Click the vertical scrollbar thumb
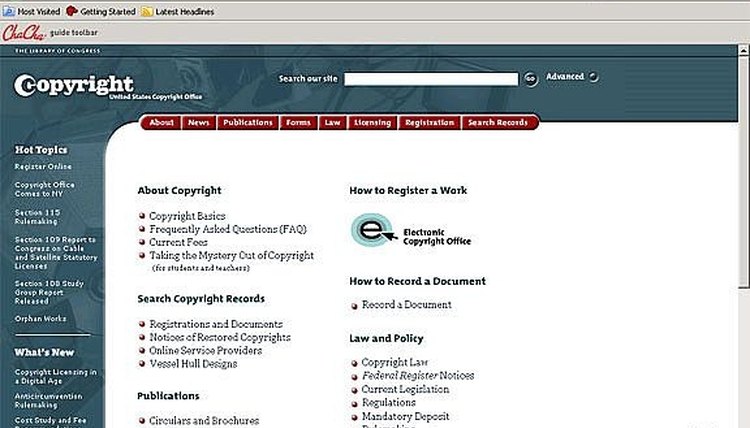This screenshot has height=428, width=750. pyautogui.click(x=743, y=172)
